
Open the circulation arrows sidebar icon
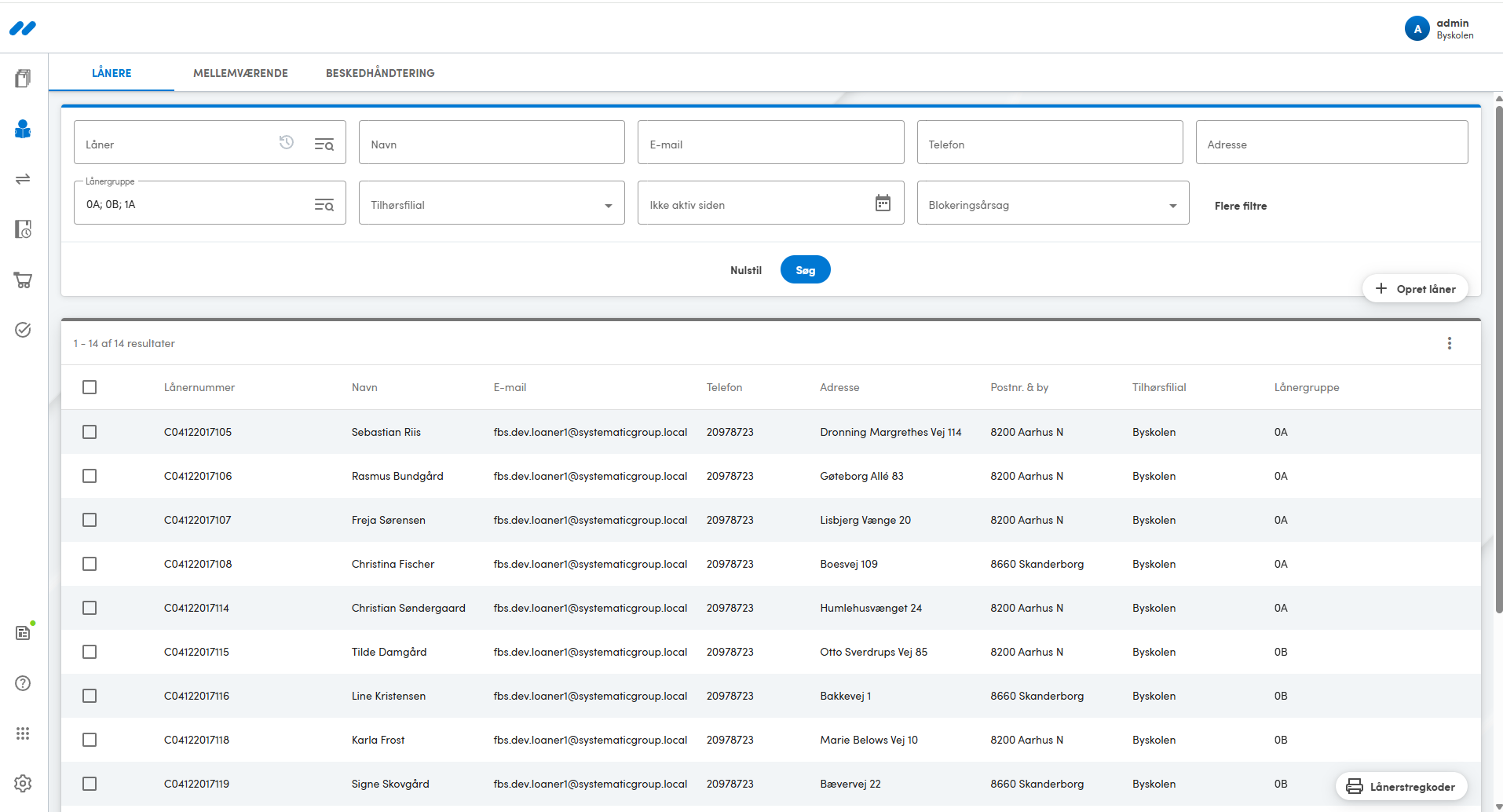23,179
